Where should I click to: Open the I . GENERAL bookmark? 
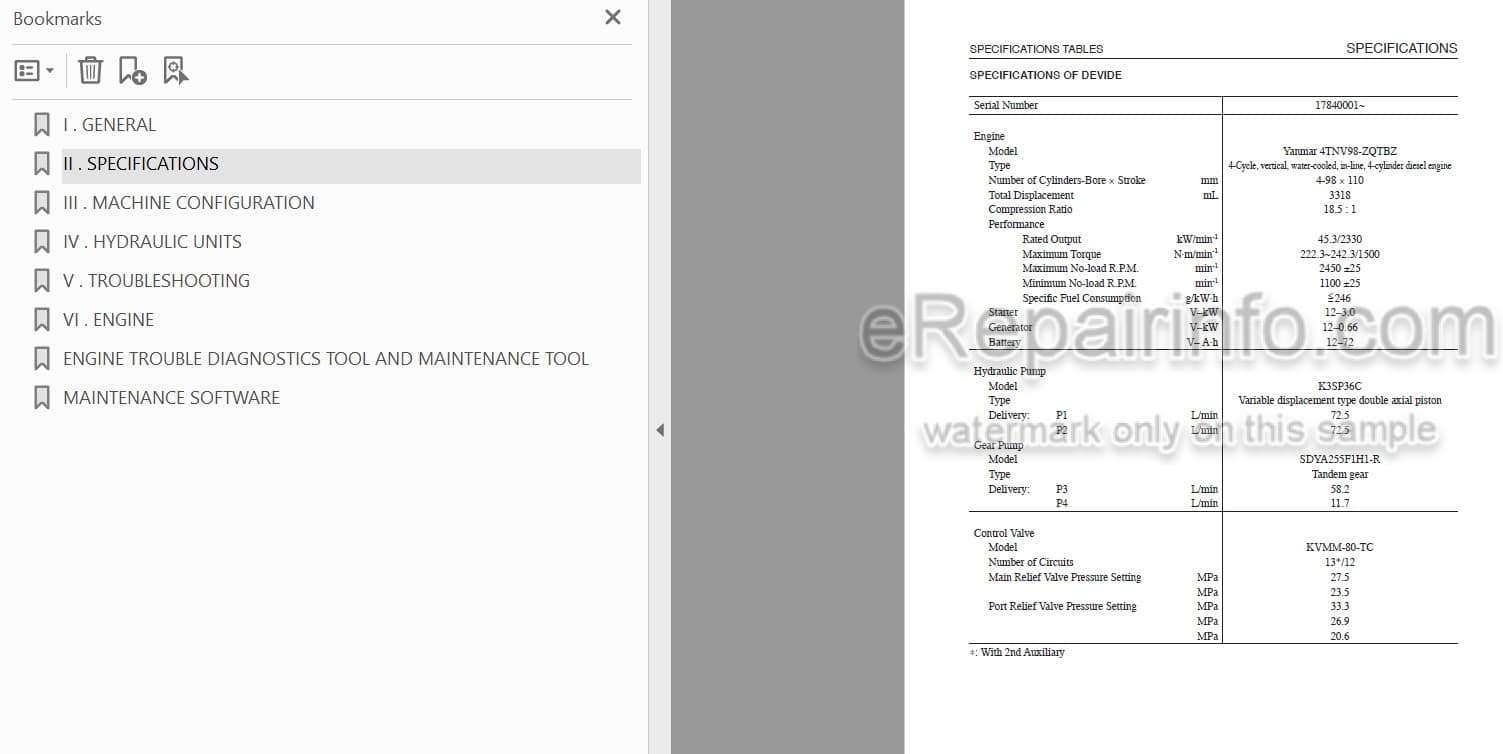click(109, 125)
